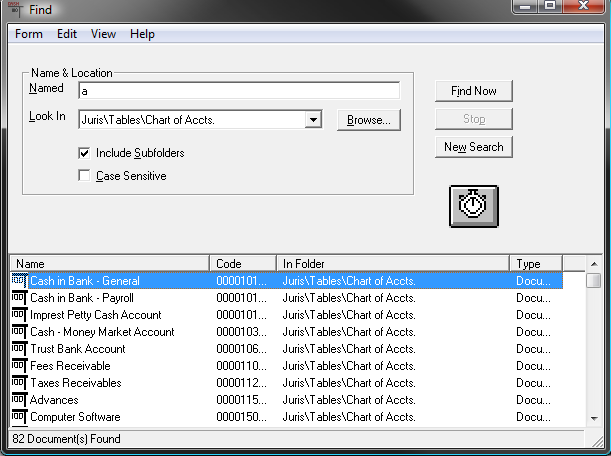Click the stopwatch search icon

coord(473,206)
